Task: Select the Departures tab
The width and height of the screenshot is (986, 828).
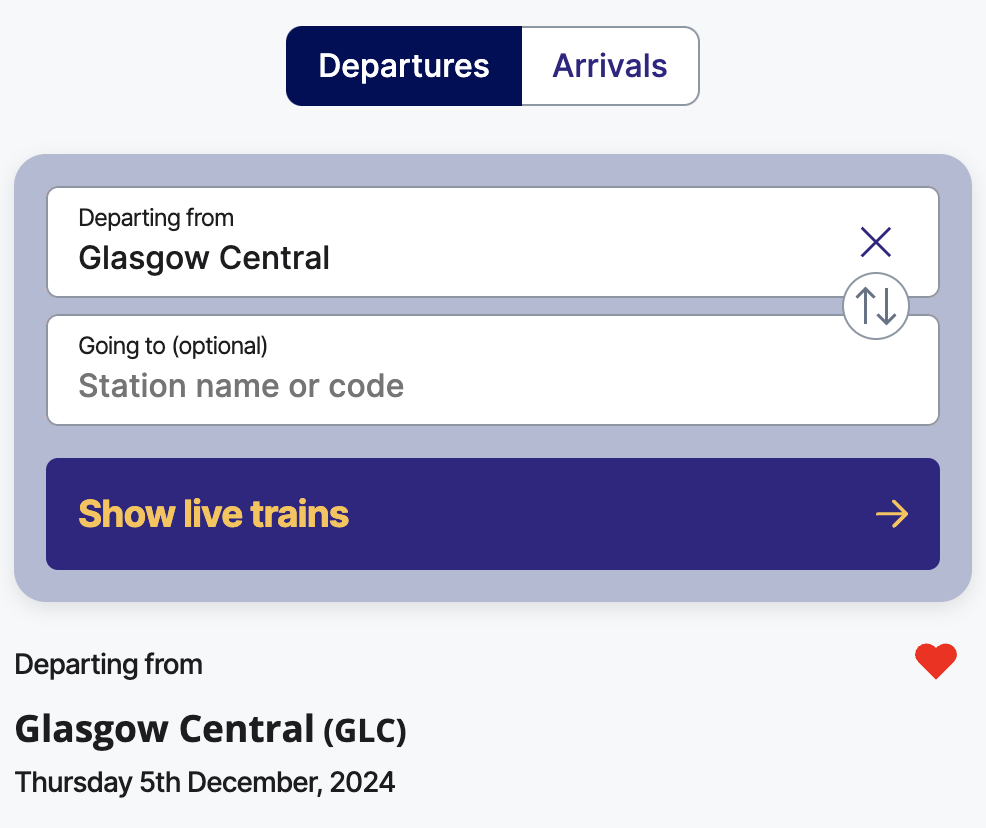Action: point(403,65)
